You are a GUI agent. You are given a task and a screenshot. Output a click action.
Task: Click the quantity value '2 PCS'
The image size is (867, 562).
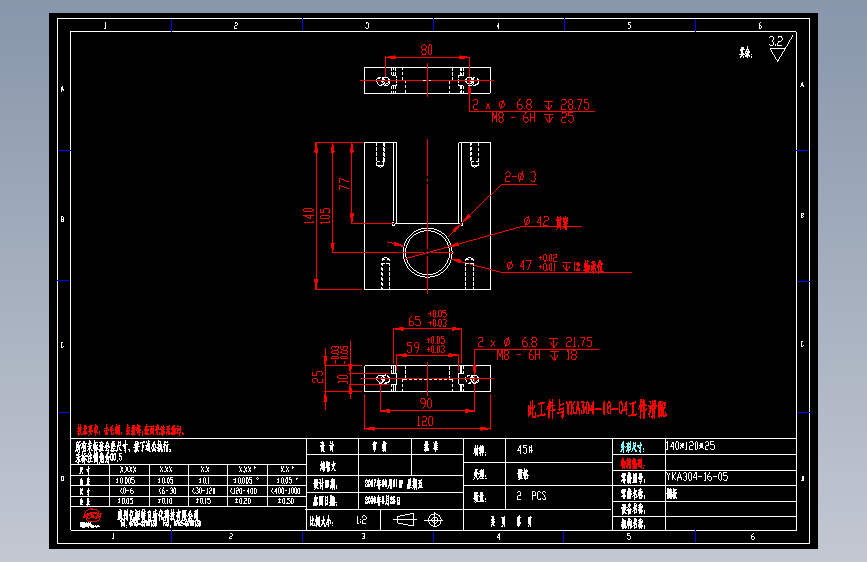[531, 496]
